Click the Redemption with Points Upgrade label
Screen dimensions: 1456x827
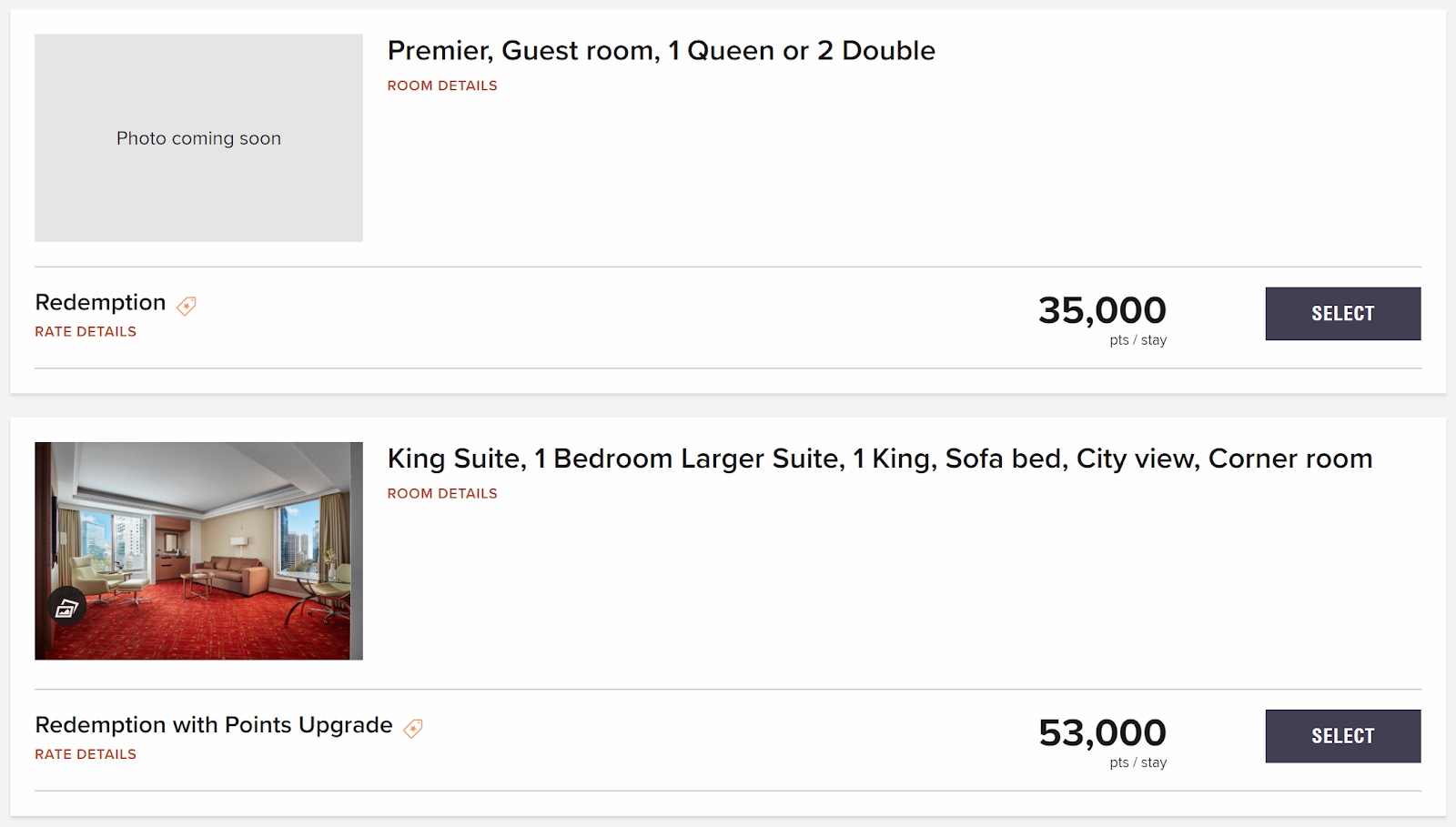click(x=213, y=725)
